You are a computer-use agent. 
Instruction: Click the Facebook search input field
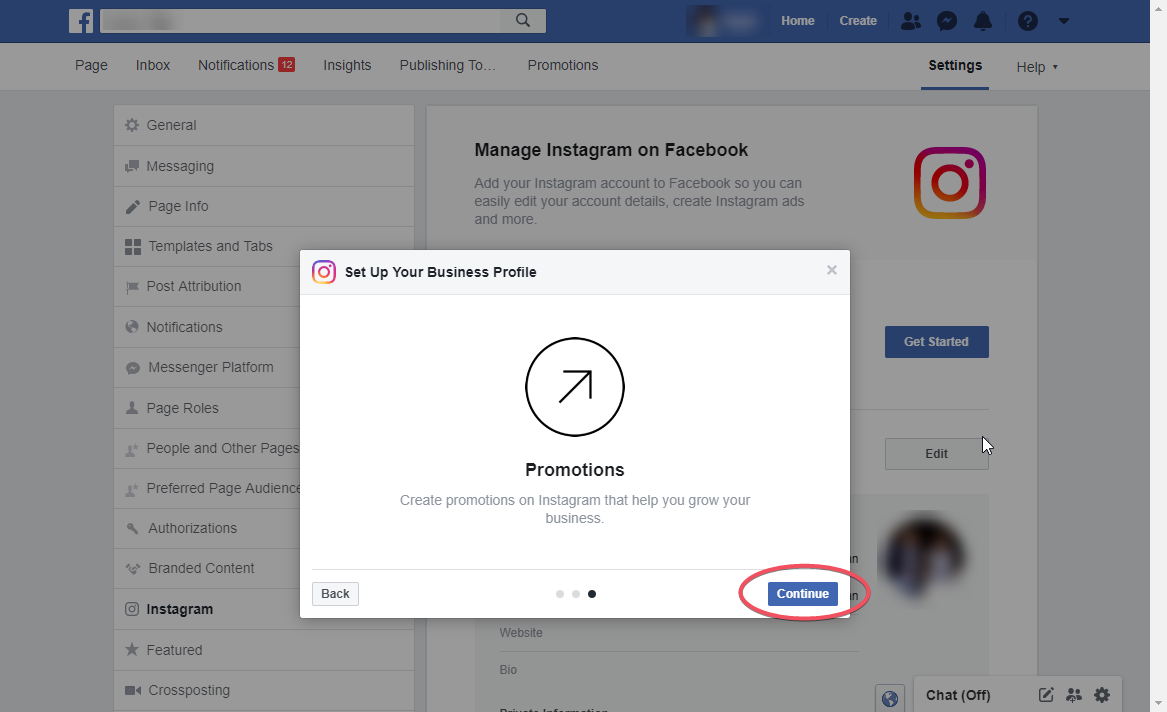322,21
